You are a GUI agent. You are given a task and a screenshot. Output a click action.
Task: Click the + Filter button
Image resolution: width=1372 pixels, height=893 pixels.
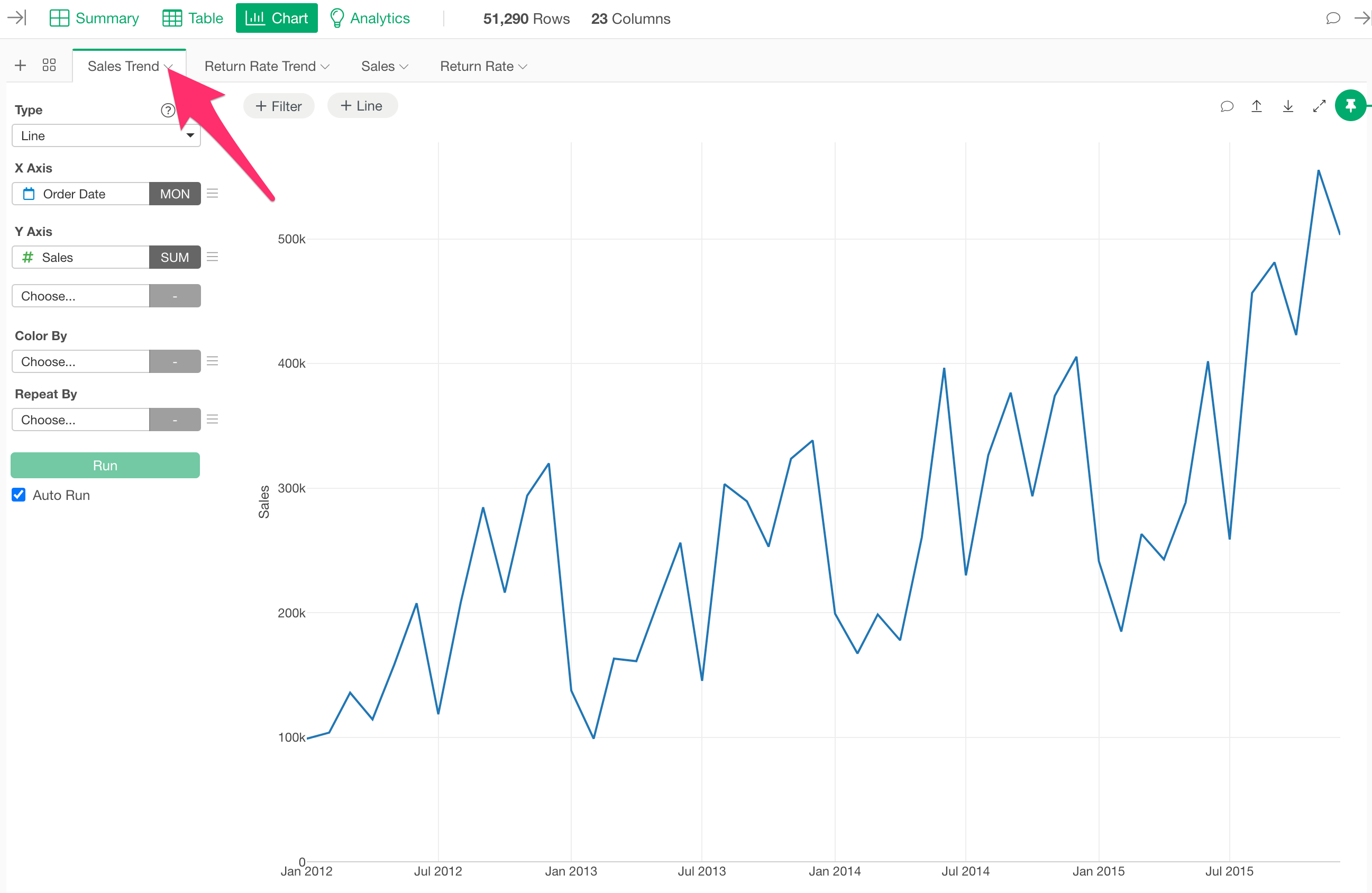pos(278,106)
